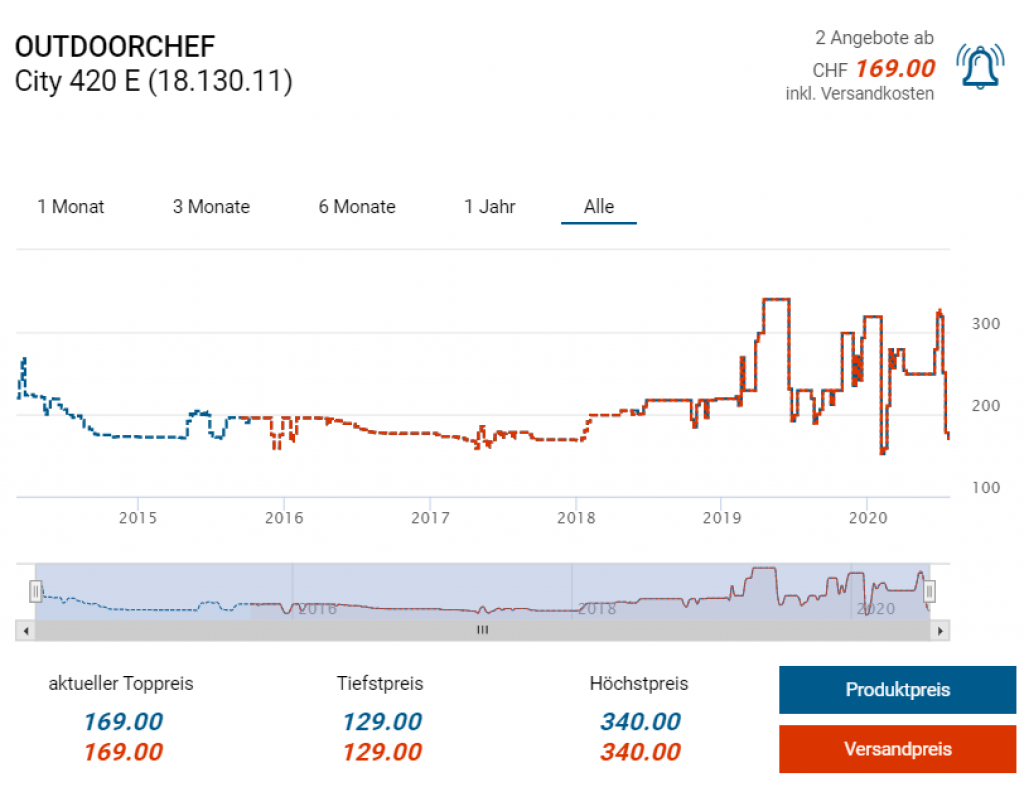
Task: Click the City 420 E model name
Action: point(153,81)
